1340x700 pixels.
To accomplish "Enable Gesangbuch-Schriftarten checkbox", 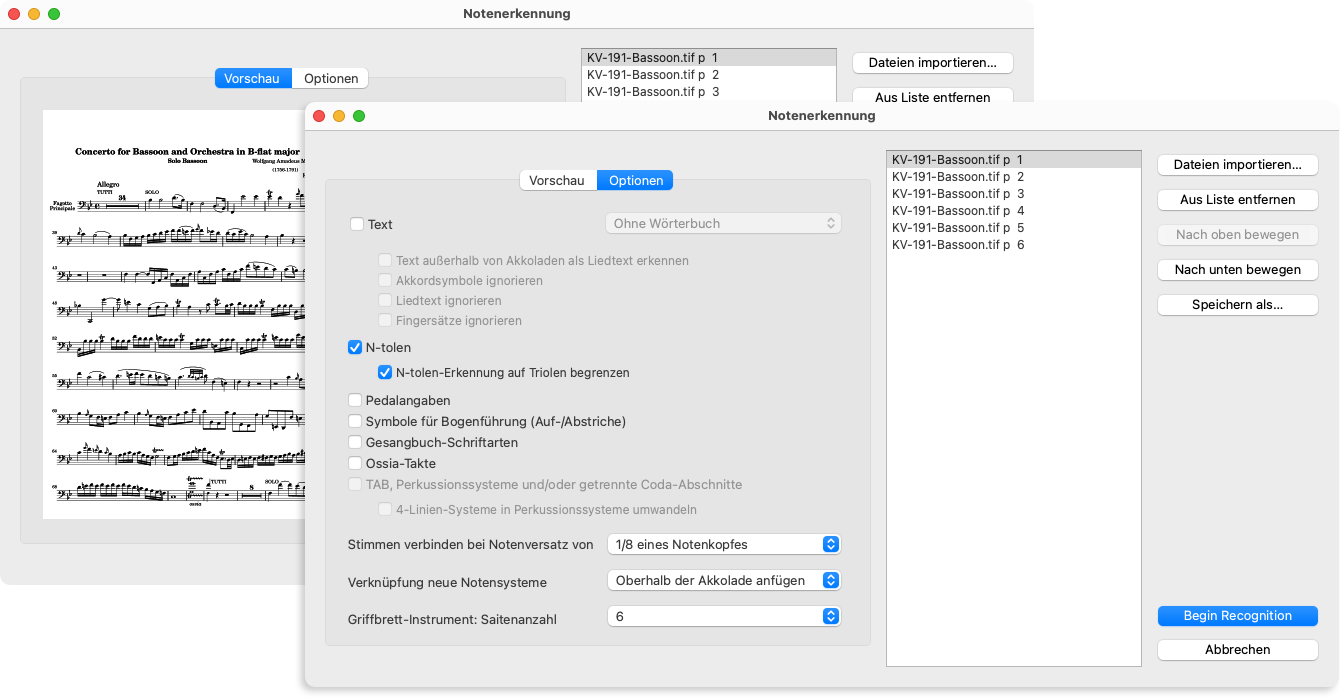I will pyautogui.click(x=355, y=443).
